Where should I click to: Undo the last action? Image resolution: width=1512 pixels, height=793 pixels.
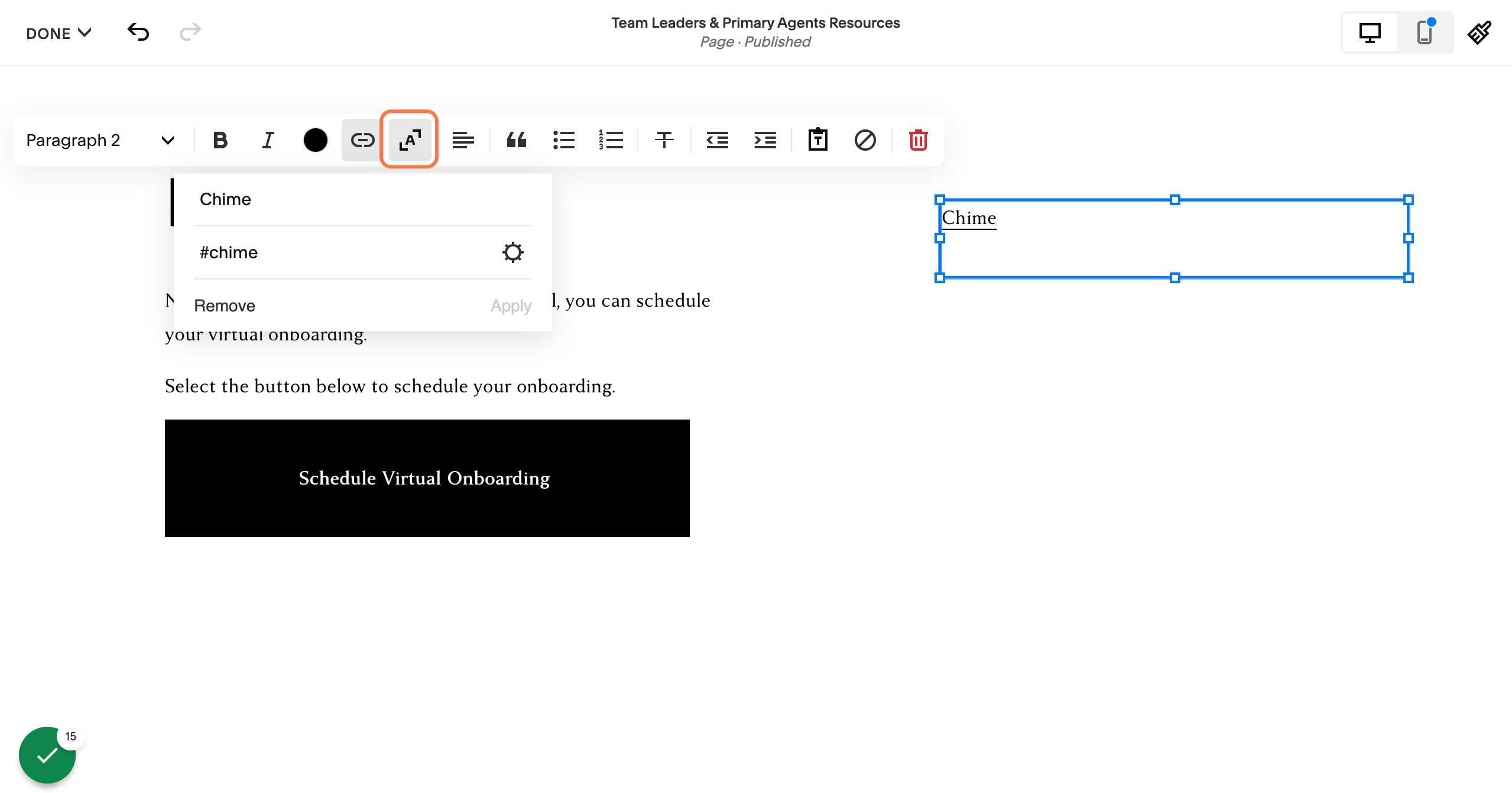pyautogui.click(x=138, y=32)
